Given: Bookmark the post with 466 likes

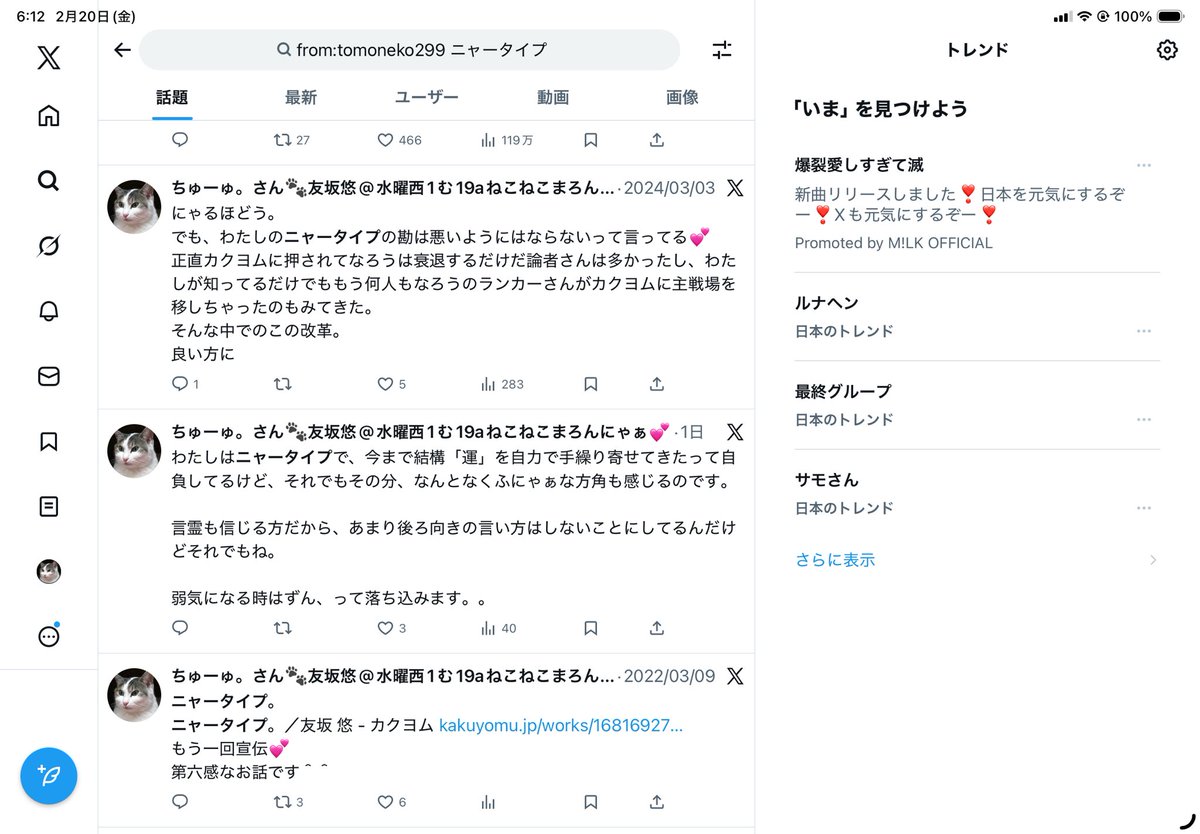Looking at the screenshot, I should pyautogui.click(x=591, y=140).
